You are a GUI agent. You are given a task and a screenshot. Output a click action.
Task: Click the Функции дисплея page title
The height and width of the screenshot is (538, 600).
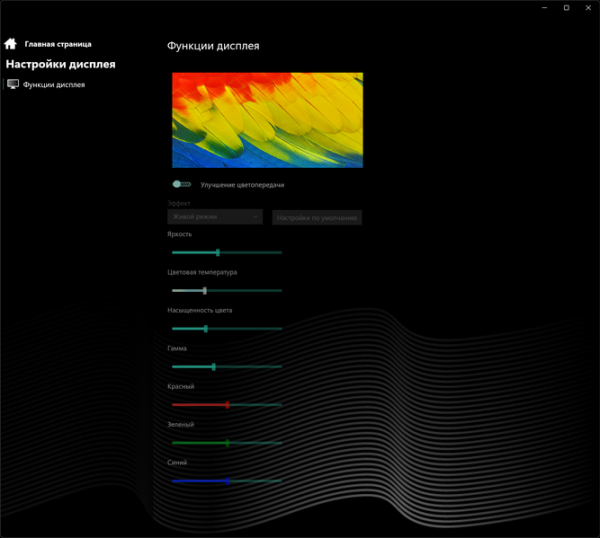coord(213,46)
